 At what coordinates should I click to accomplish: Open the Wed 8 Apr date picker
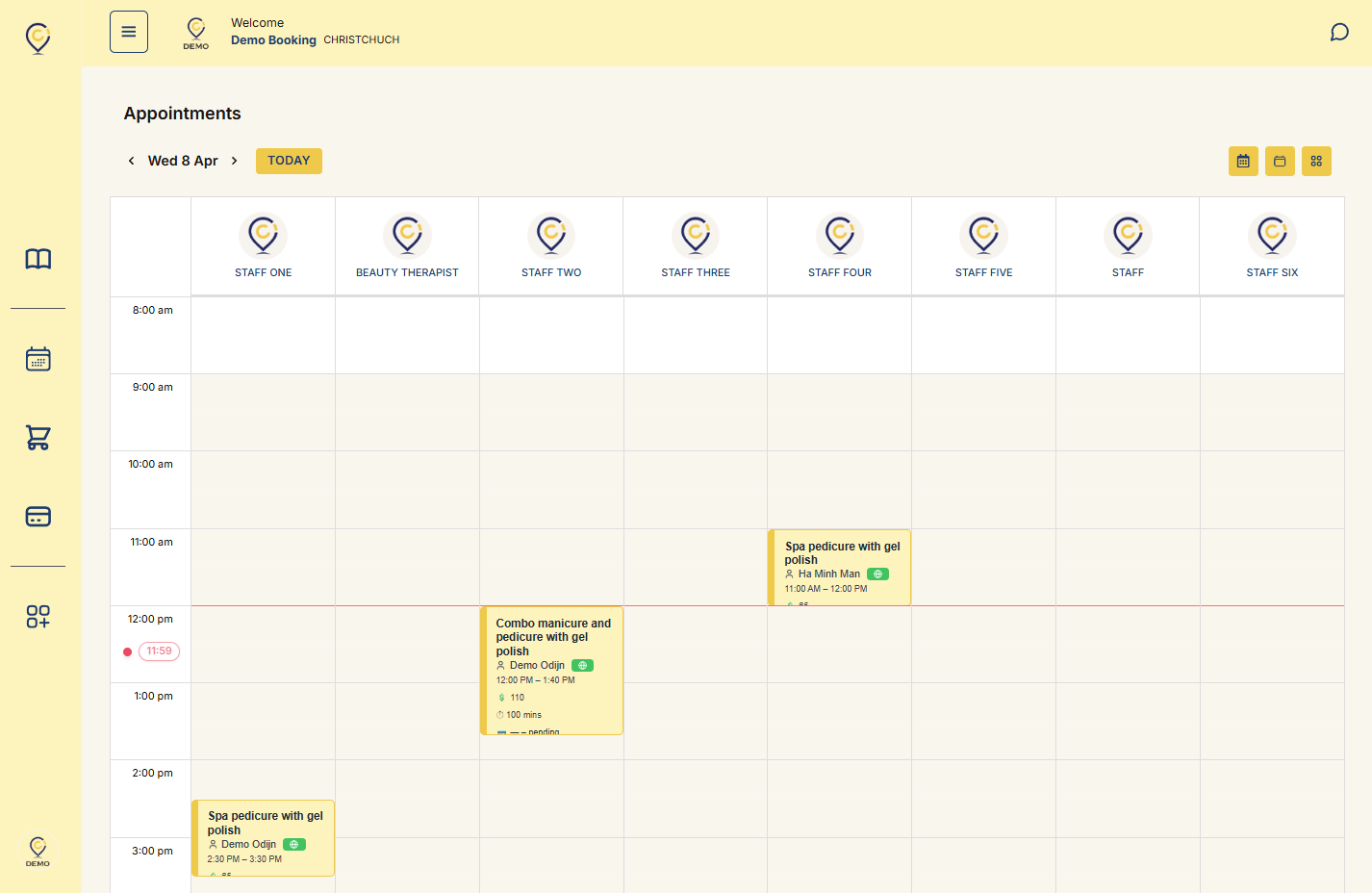tap(183, 161)
